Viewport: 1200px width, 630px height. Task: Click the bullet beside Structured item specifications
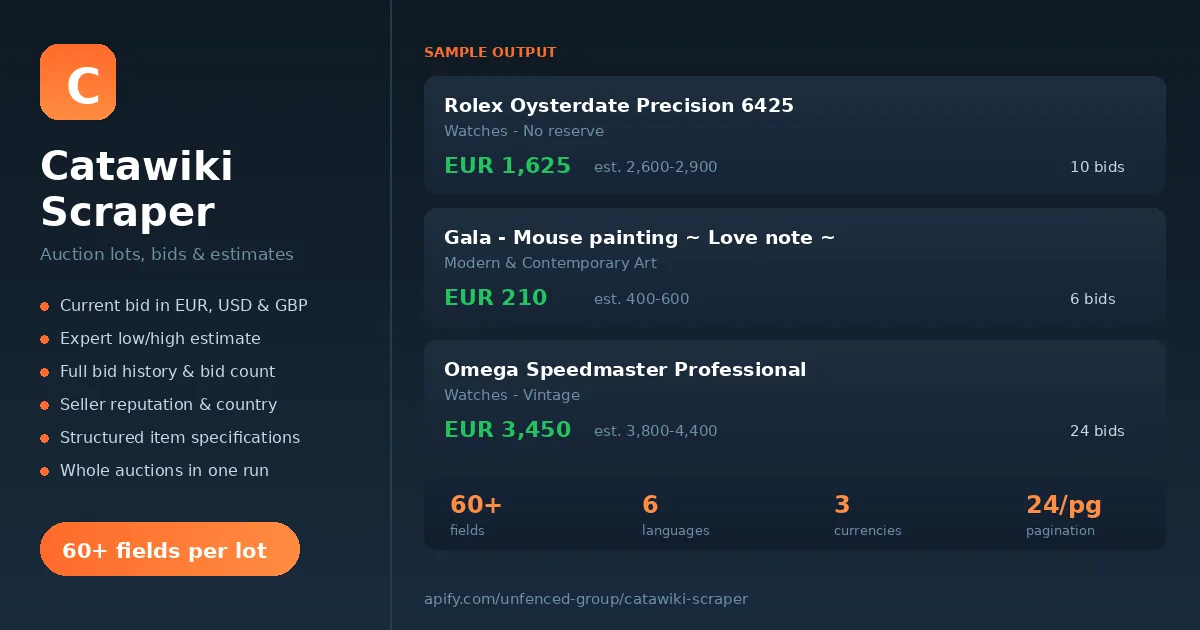pos(44,438)
